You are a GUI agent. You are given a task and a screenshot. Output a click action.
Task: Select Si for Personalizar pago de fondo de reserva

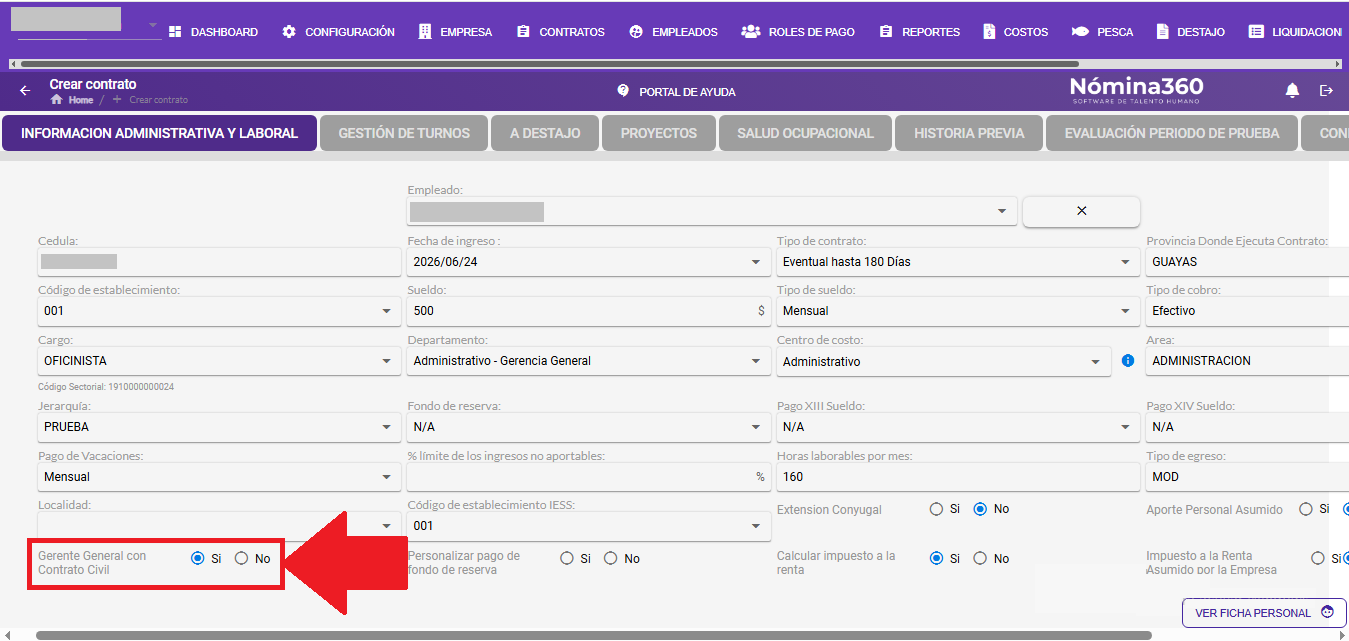point(567,558)
